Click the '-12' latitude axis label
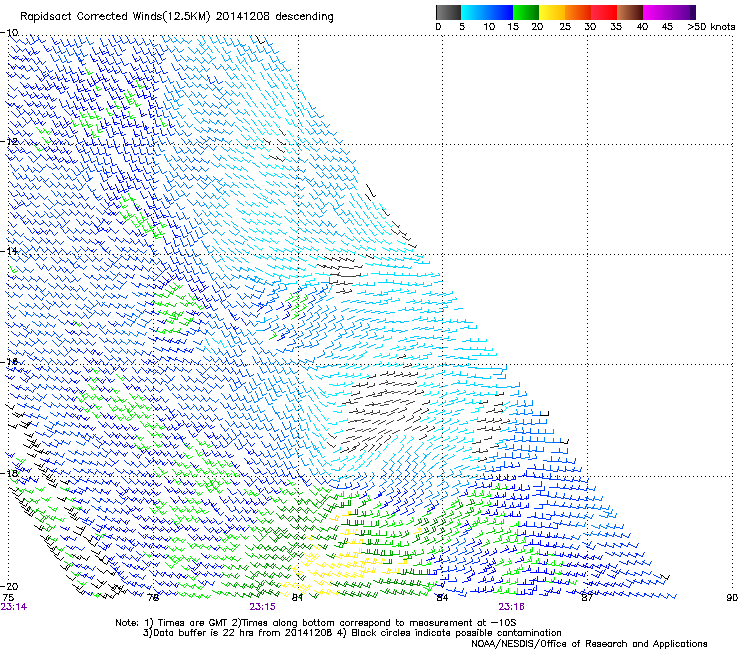 tap(9, 142)
